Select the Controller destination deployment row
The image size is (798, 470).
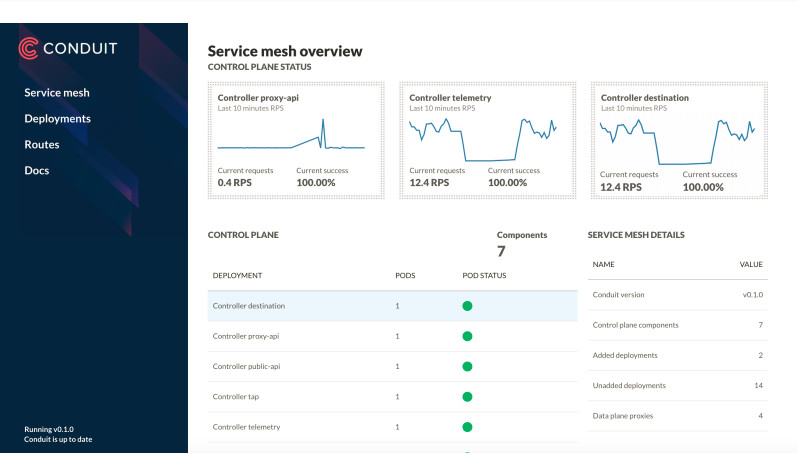[248, 306]
